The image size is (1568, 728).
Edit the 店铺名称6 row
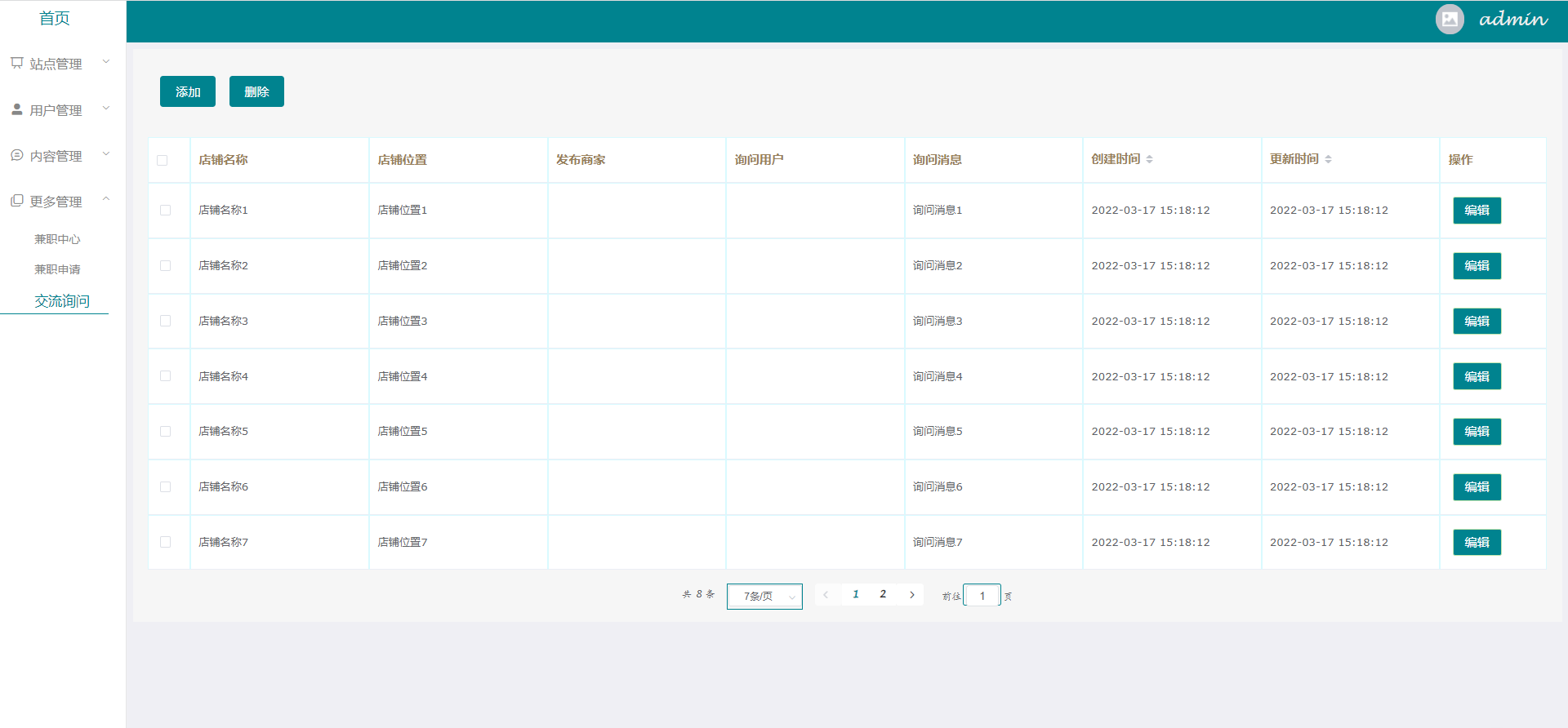pyautogui.click(x=1477, y=487)
